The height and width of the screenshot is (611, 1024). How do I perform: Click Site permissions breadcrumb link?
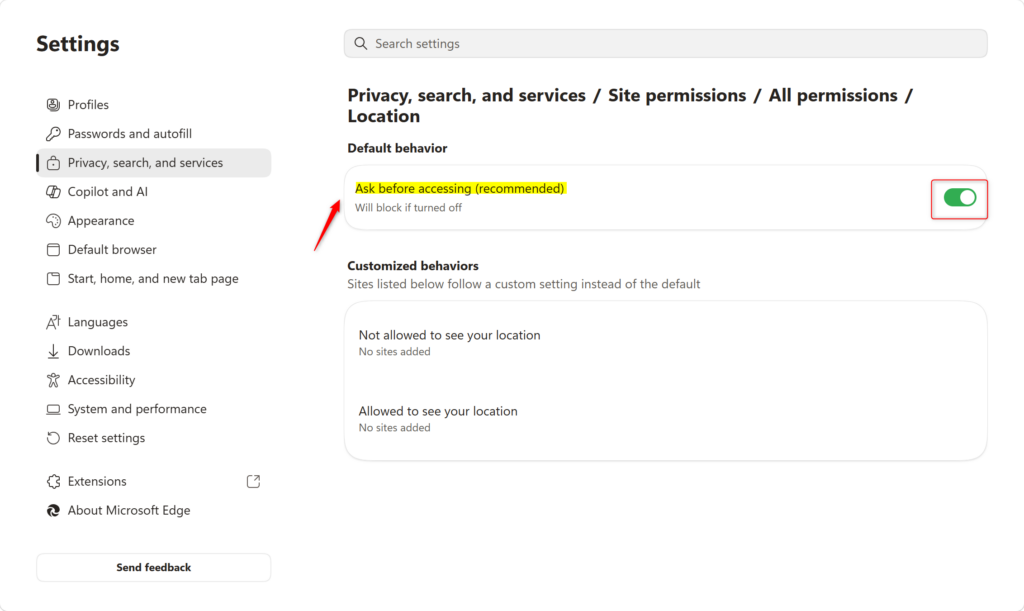[677, 95]
